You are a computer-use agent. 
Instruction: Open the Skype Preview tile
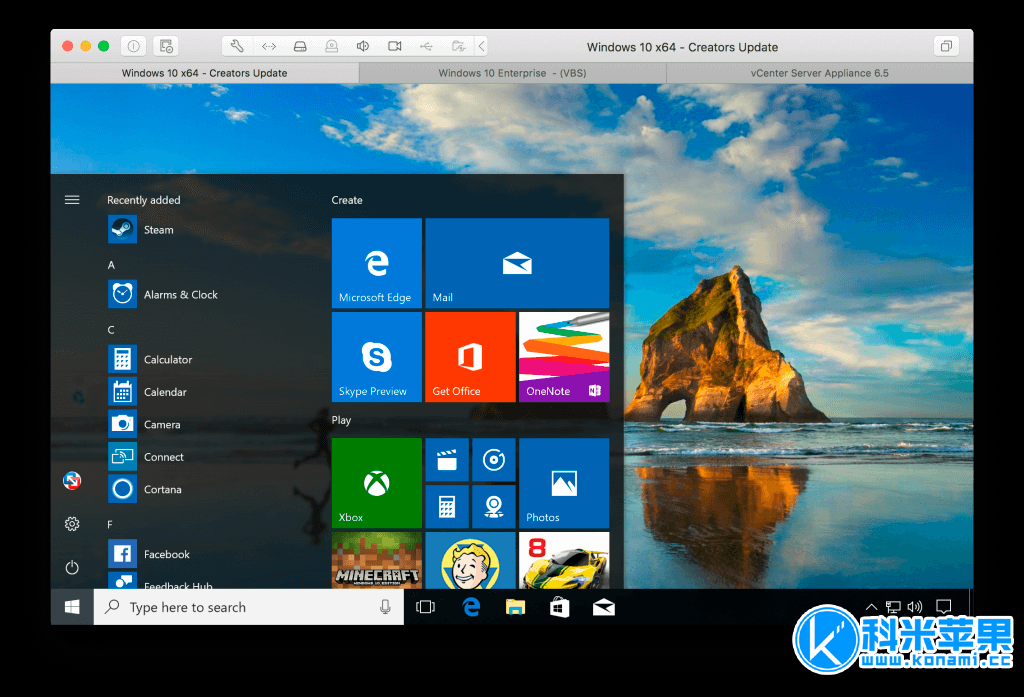377,357
